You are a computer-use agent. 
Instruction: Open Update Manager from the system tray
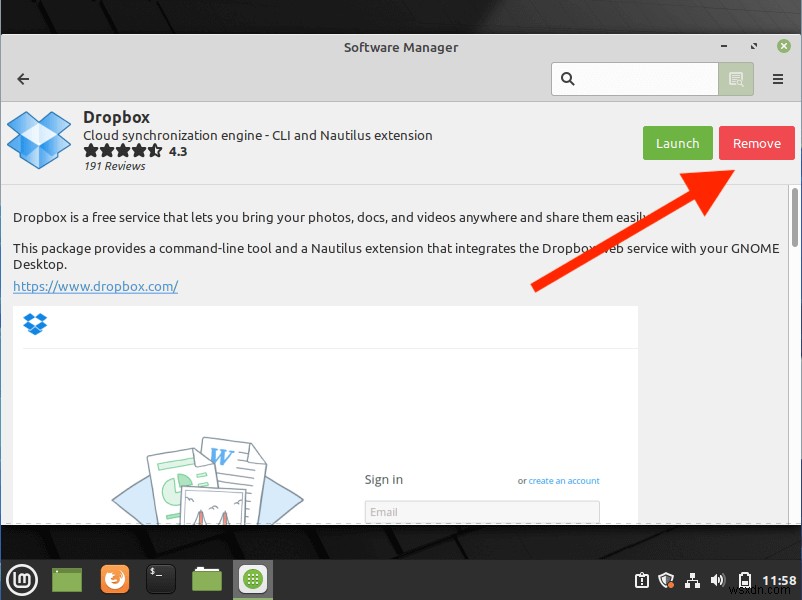click(641, 579)
